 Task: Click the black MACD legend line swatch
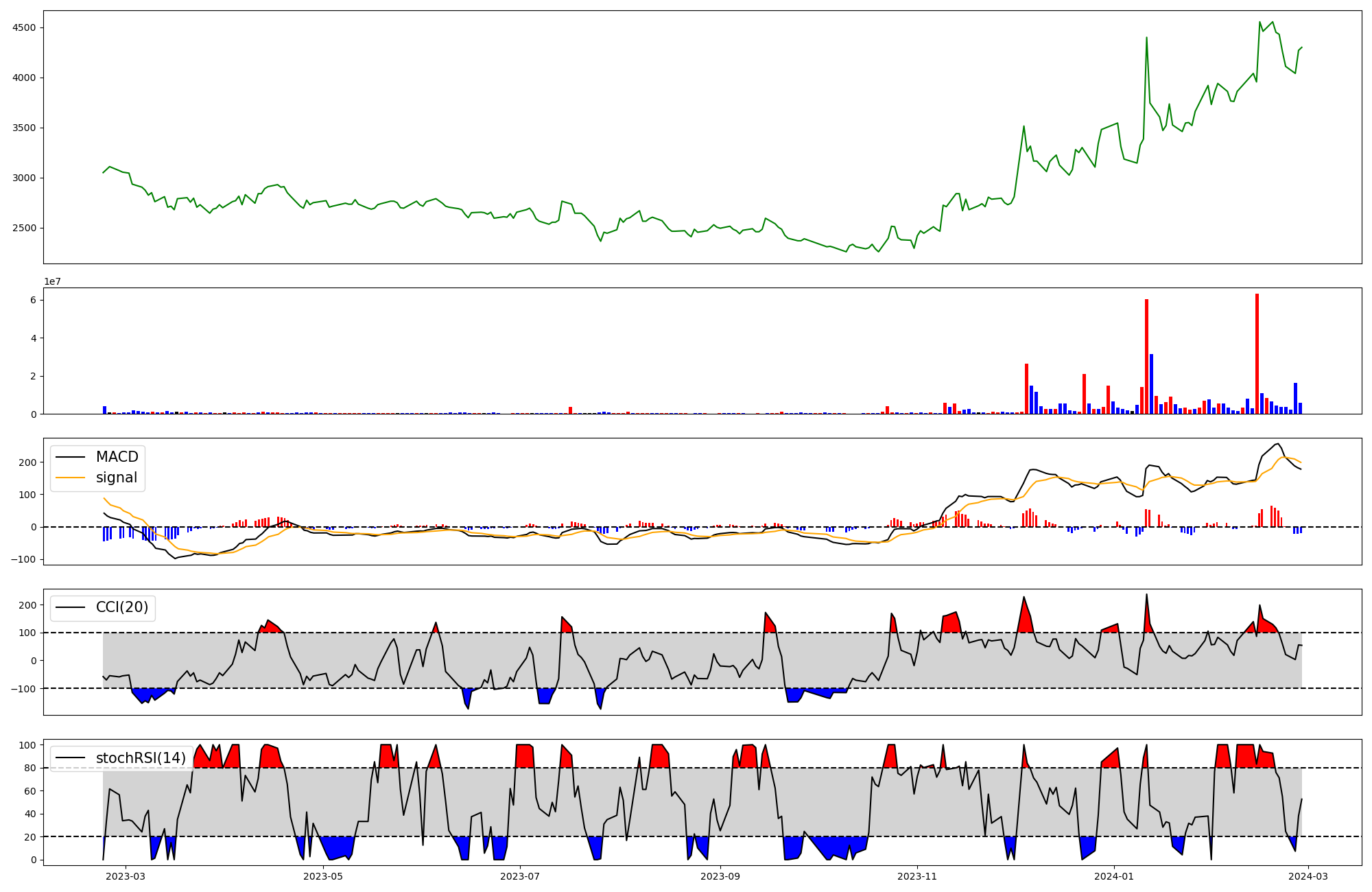tap(70, 457)
